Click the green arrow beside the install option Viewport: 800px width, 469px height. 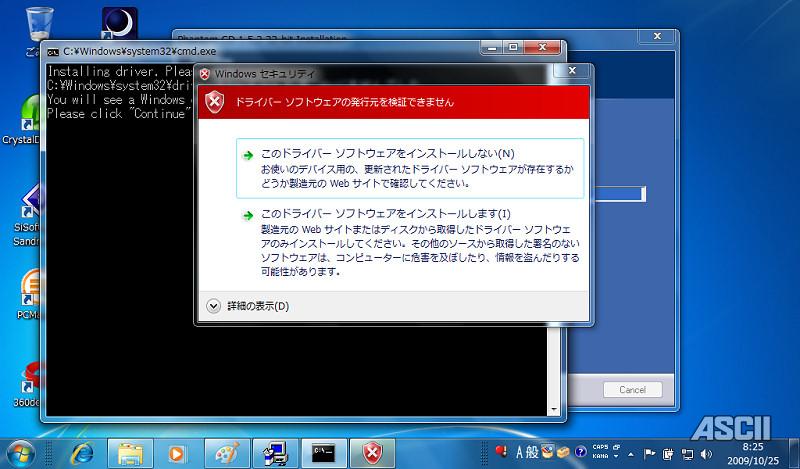point(248,215)
